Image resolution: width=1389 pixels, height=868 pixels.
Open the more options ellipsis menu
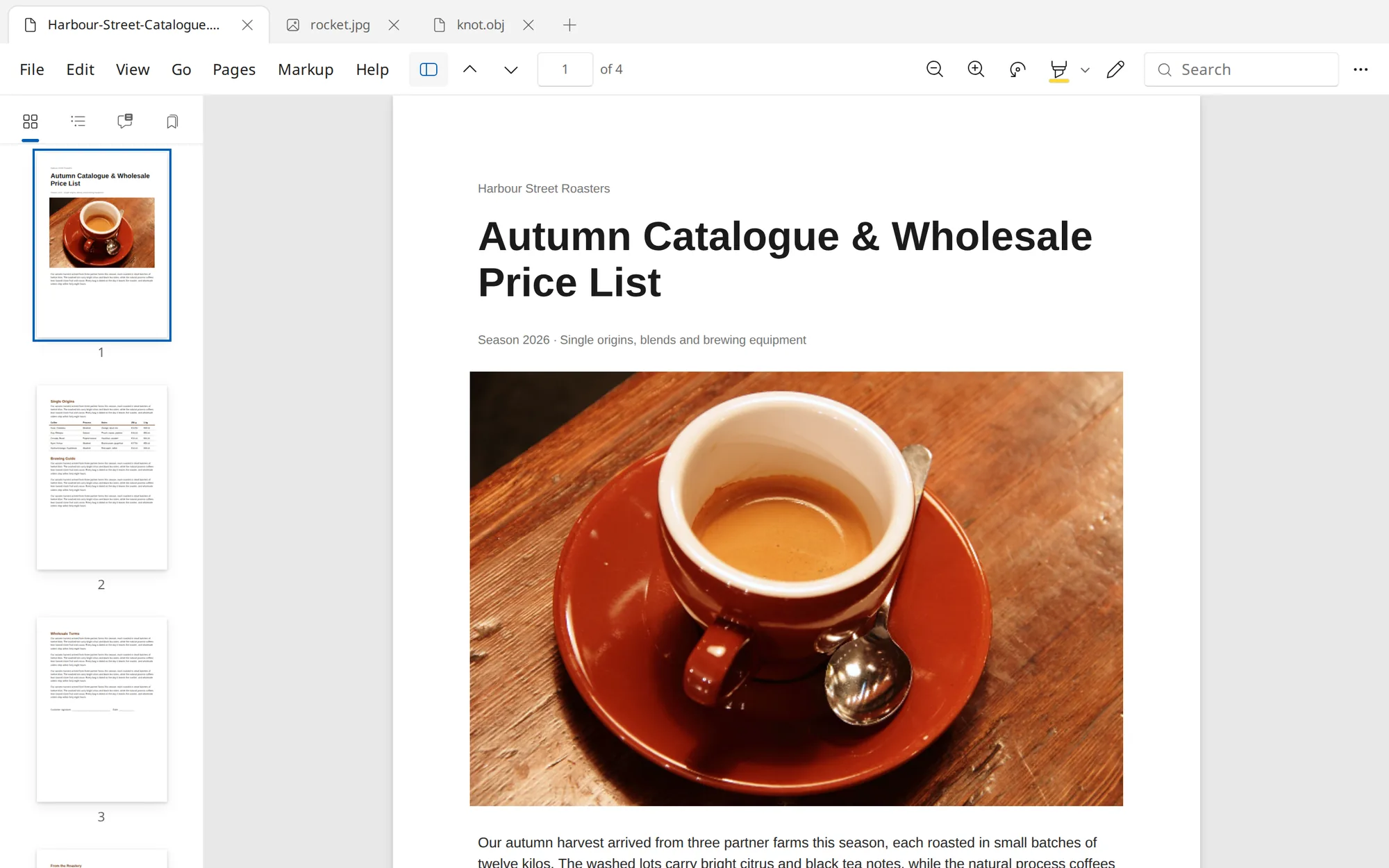pos(1361,69)
